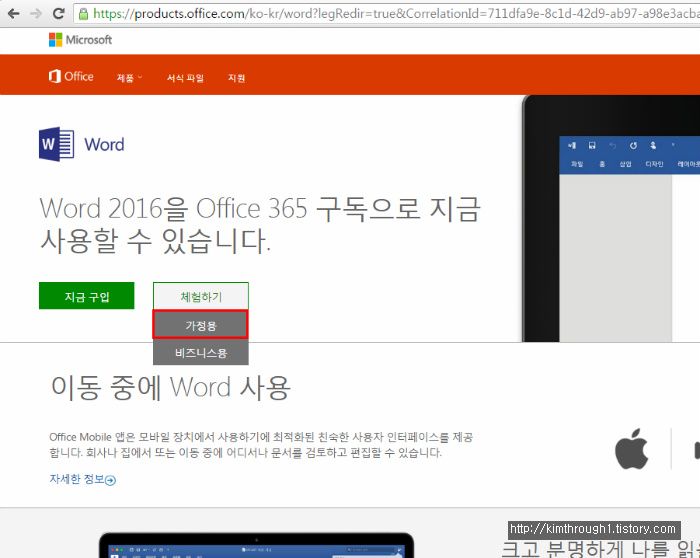Toggle the 체험하기 dropdown button
Viewport: 700px width, 558px height.
(x=201, y=296)
